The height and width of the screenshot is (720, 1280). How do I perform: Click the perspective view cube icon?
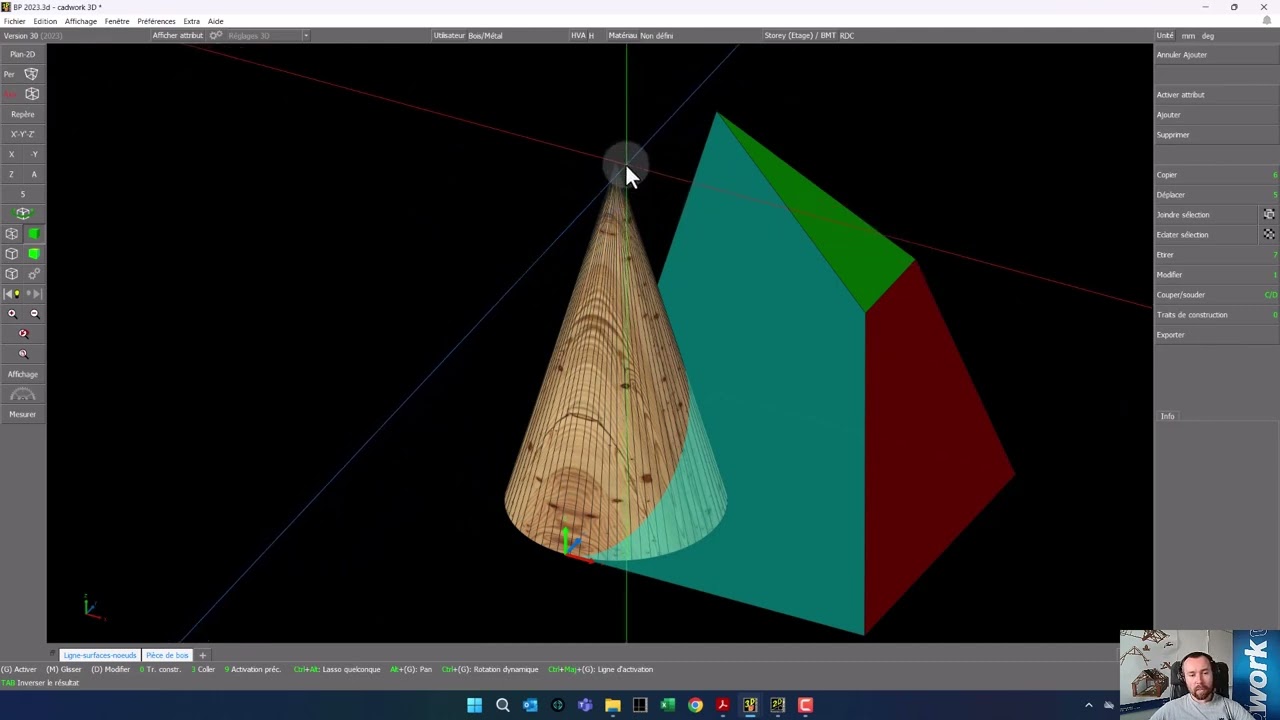[31, 74]
